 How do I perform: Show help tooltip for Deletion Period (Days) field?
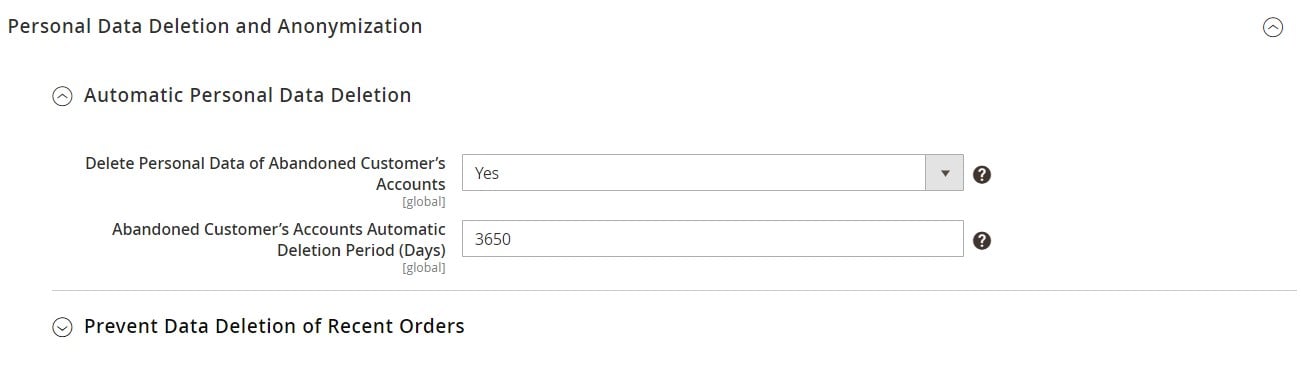[982, 240]
